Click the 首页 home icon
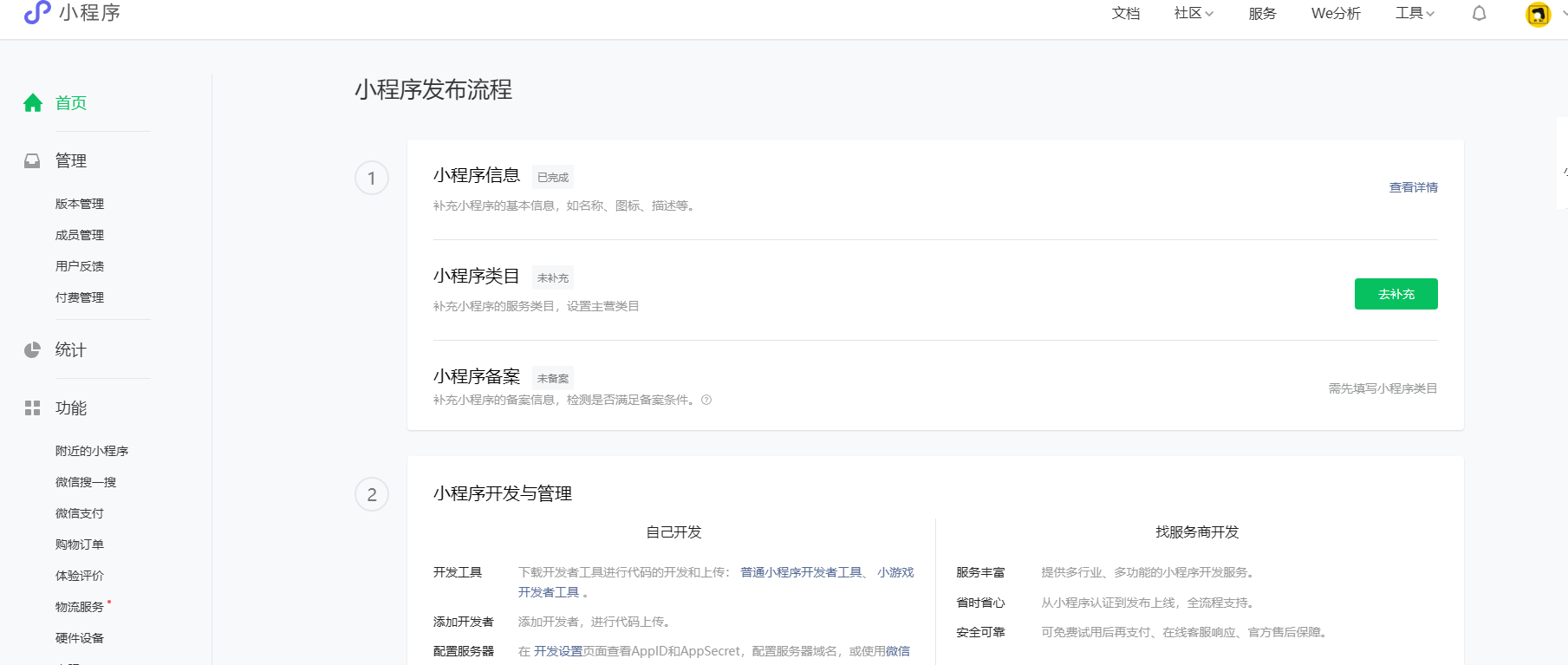Viewport: 1568px width, 665px height. click(33, 103)
